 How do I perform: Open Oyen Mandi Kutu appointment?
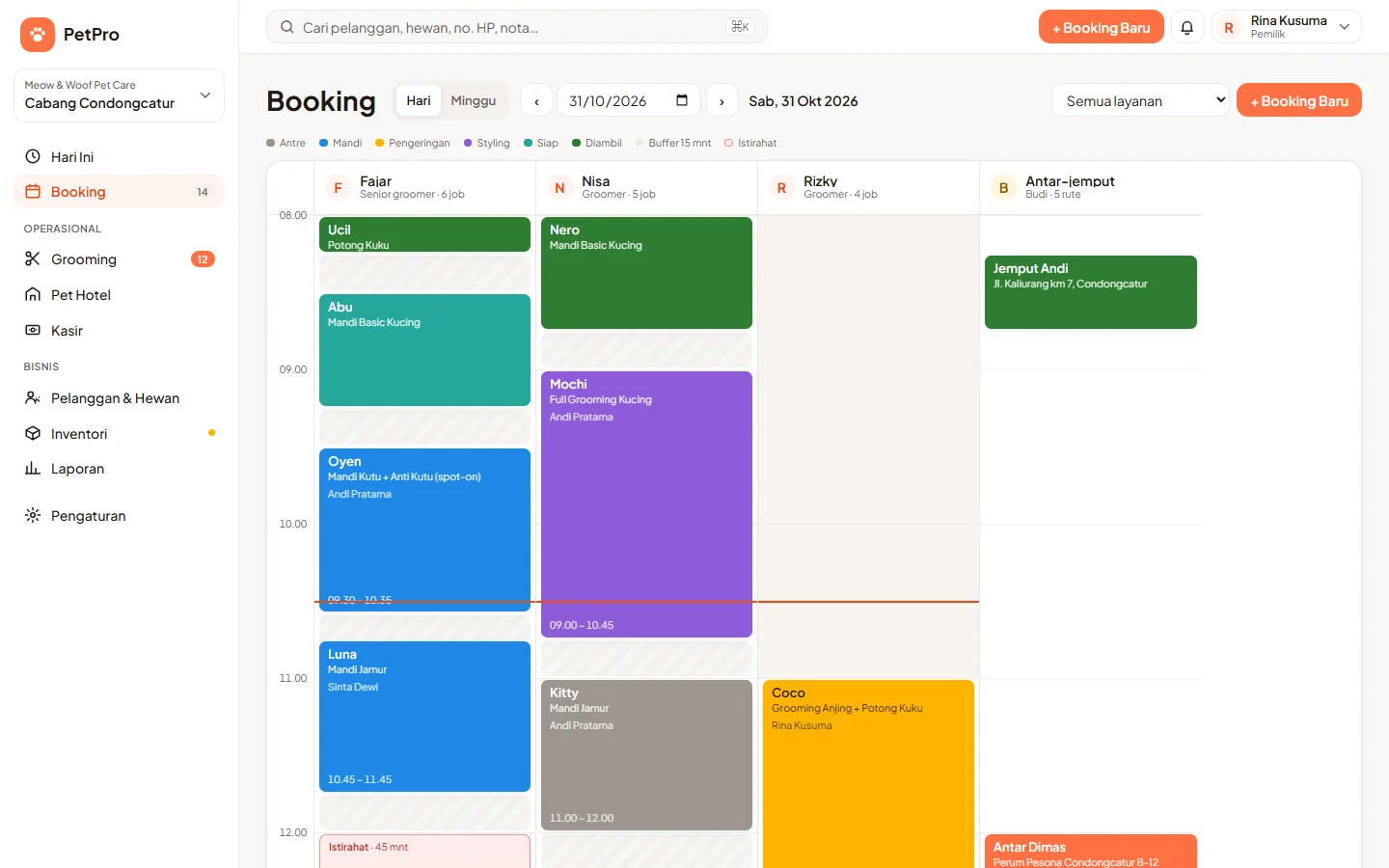click(424, 529)
